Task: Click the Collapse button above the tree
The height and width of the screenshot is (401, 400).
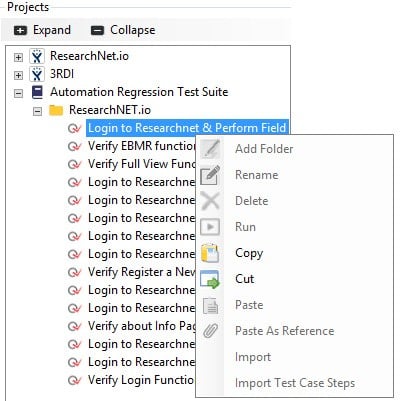Action: point(123,30)
